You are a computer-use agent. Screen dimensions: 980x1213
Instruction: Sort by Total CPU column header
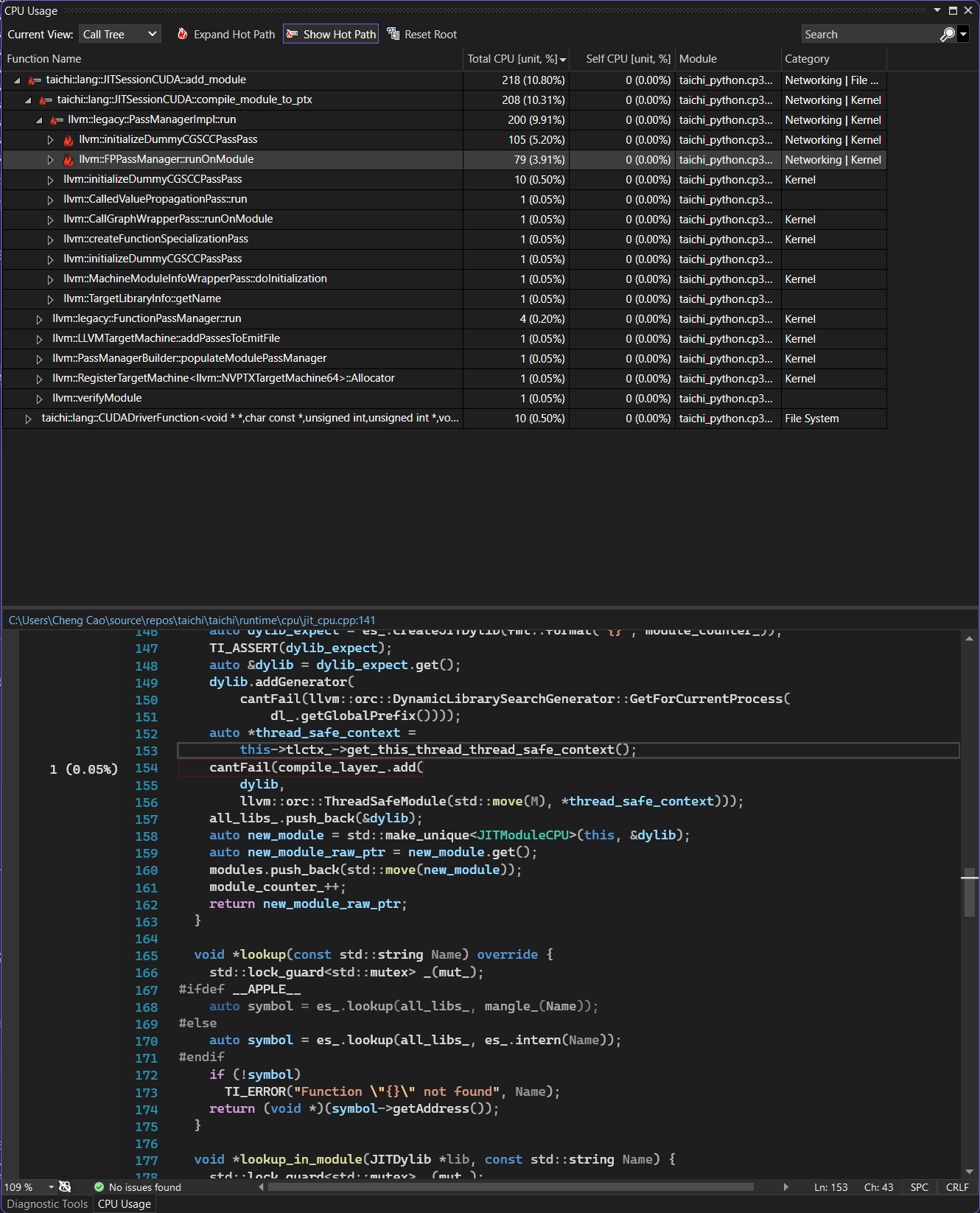(517, 59)
